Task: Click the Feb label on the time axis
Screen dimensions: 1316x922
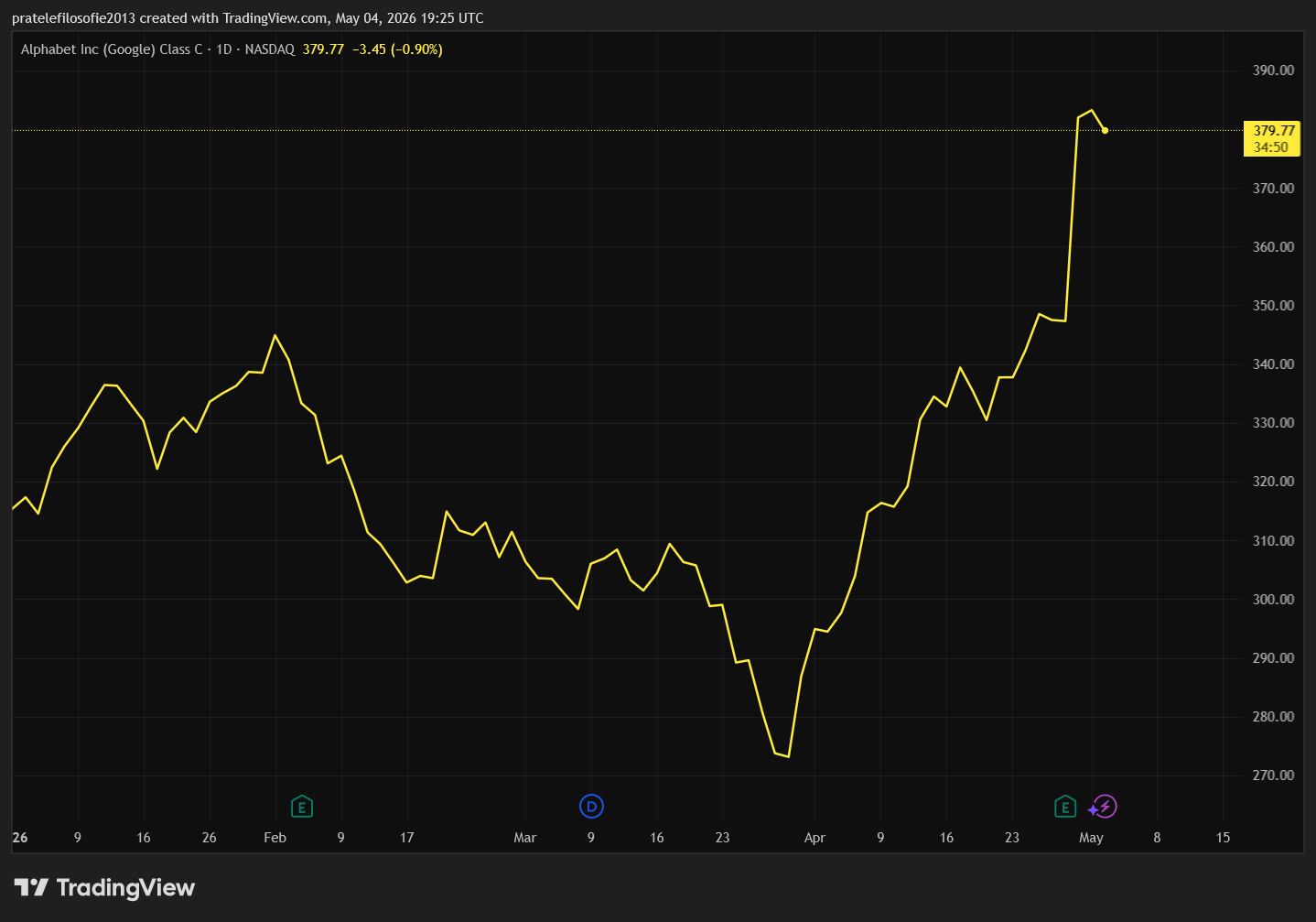Action: pyautogui.click(x=275, y=838)
